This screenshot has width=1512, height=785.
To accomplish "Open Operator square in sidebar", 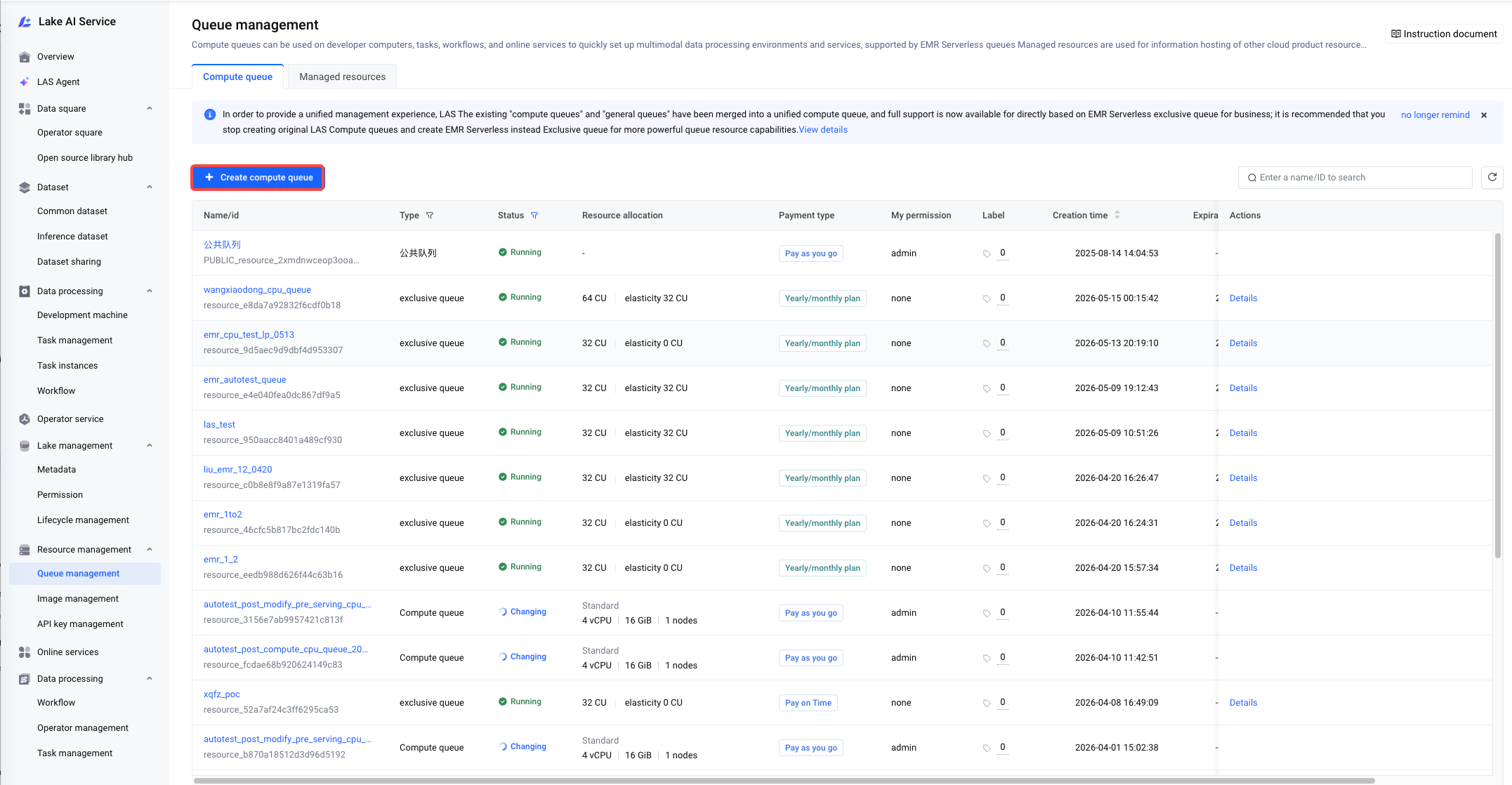I will pyautogui.click(x=70, y=133).
